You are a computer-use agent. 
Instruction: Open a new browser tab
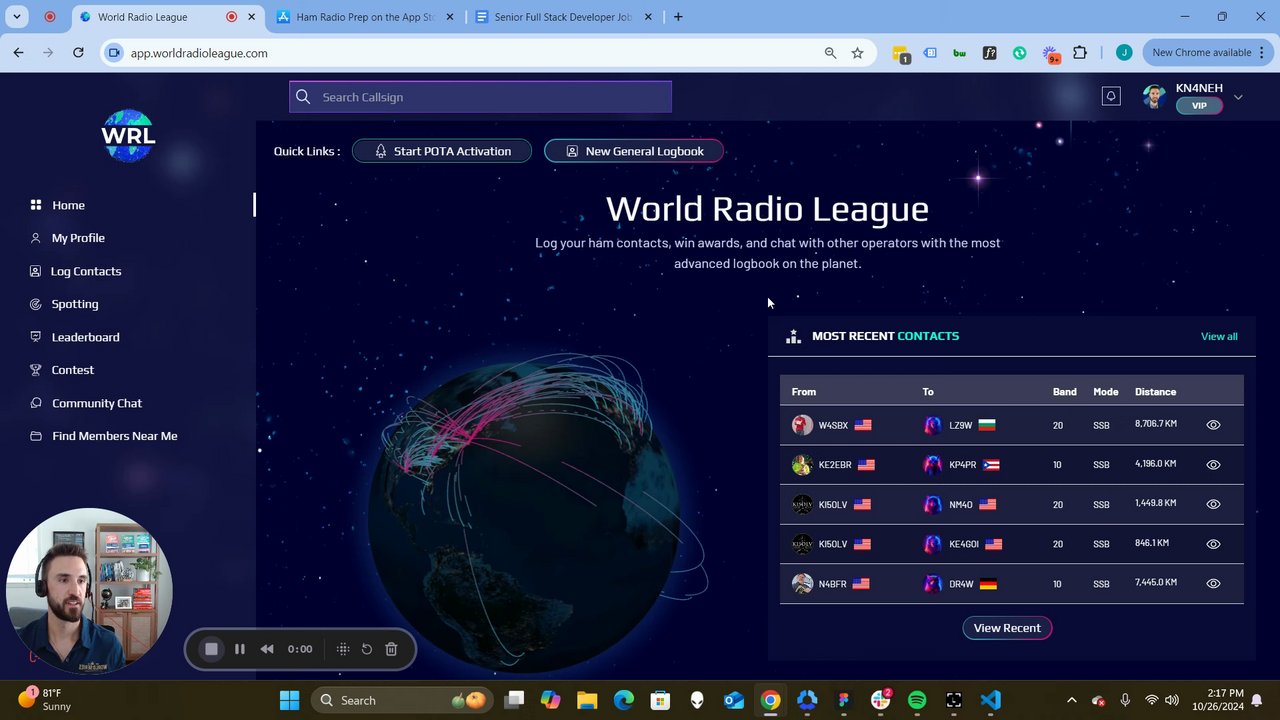click(678, 17)
